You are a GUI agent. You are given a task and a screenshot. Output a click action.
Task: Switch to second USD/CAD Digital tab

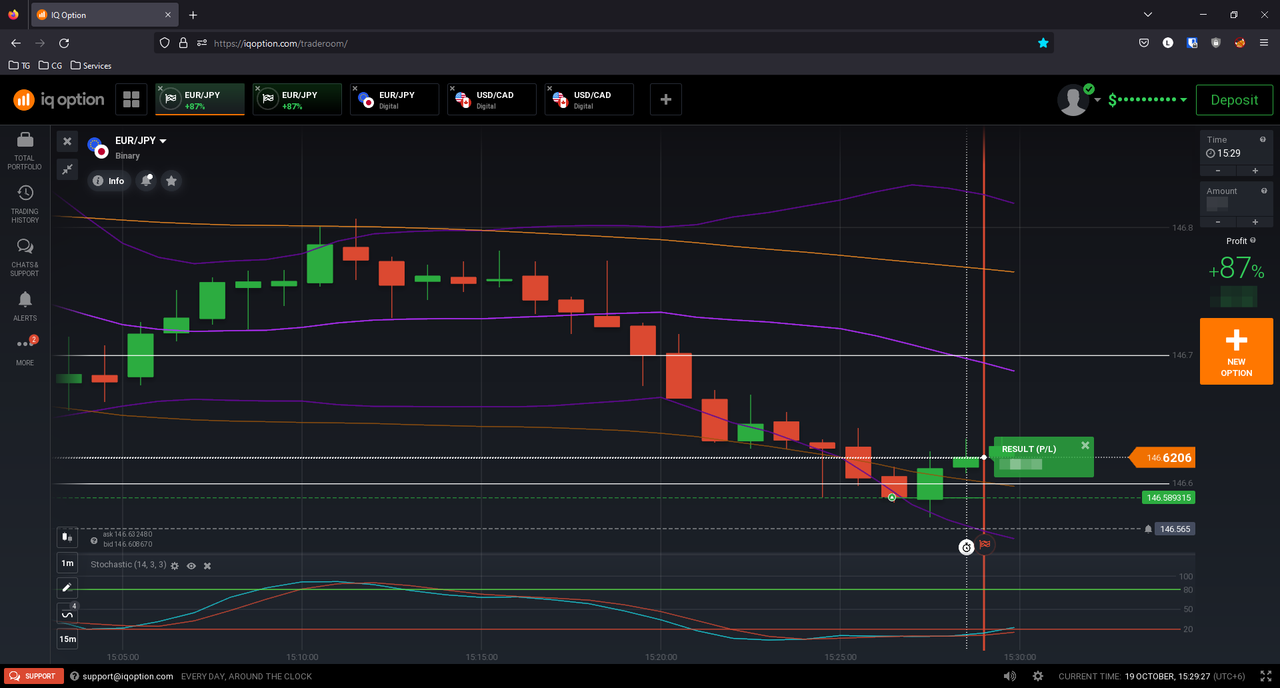point(589,99)
